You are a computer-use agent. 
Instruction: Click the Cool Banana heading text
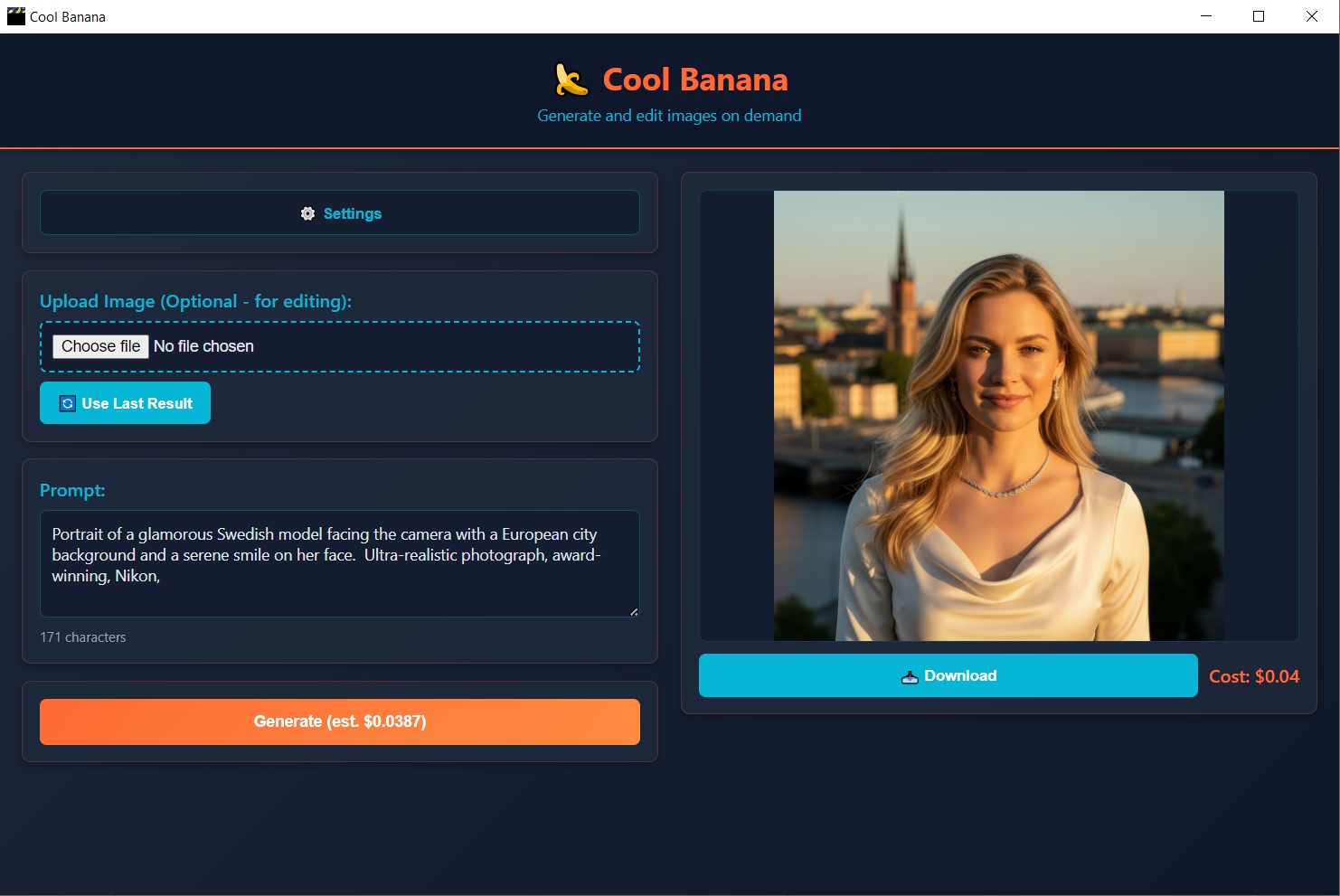(694, 80)
